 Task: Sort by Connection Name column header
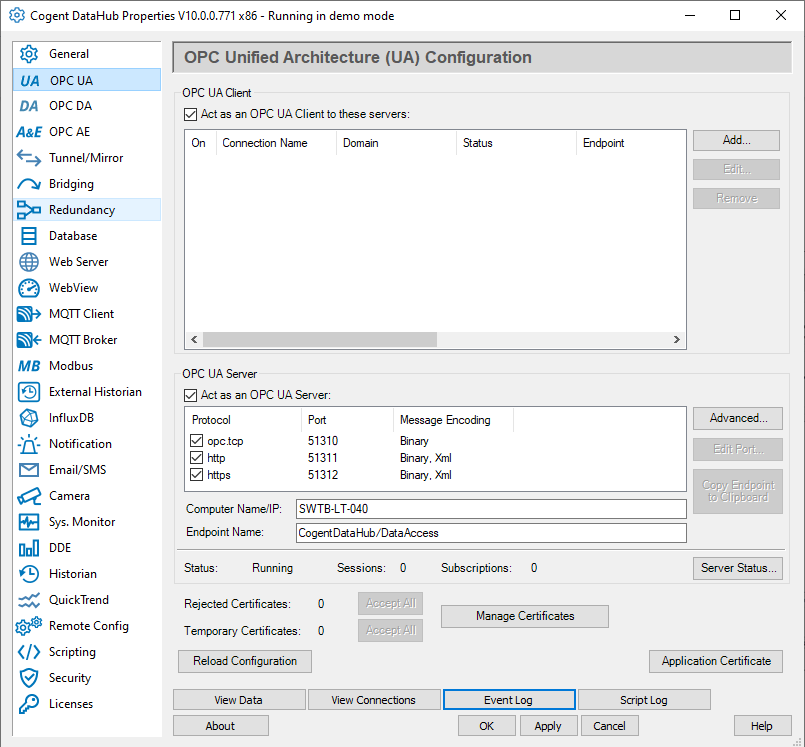click(x=276, y=143)
